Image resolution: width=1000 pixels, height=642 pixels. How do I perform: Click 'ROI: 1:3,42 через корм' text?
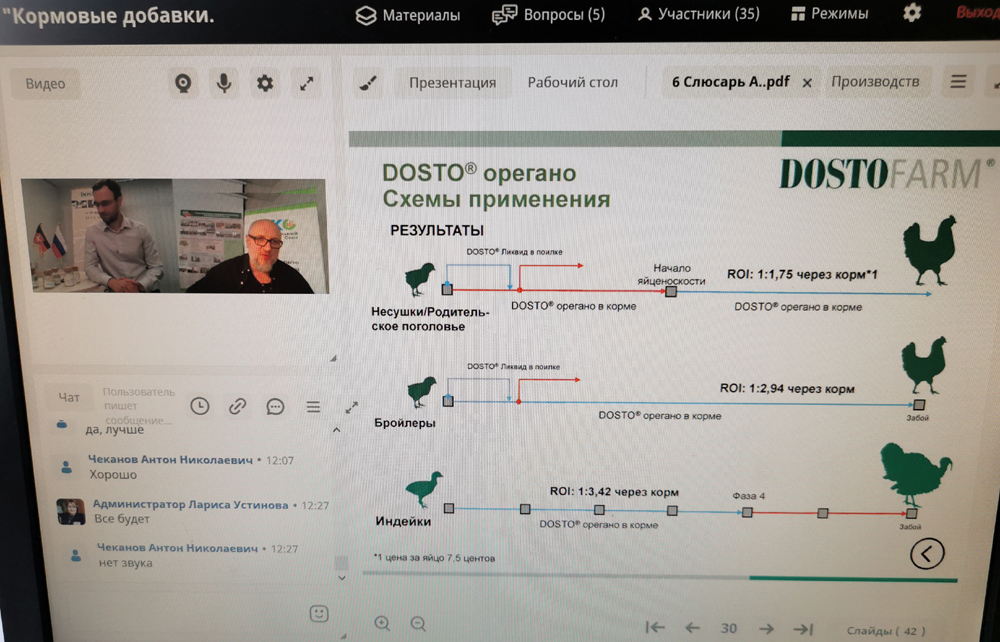coord(614,492)
